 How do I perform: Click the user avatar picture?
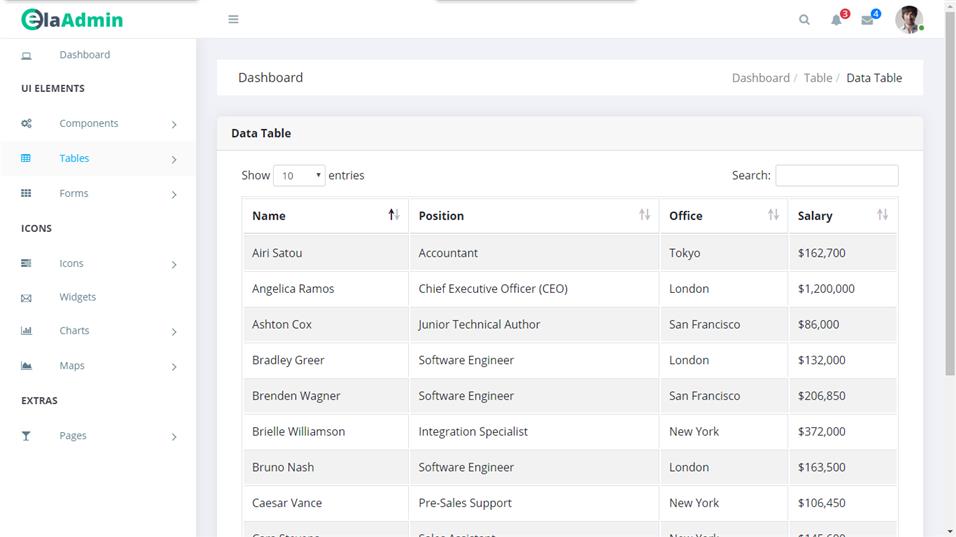tap(908, 20)
